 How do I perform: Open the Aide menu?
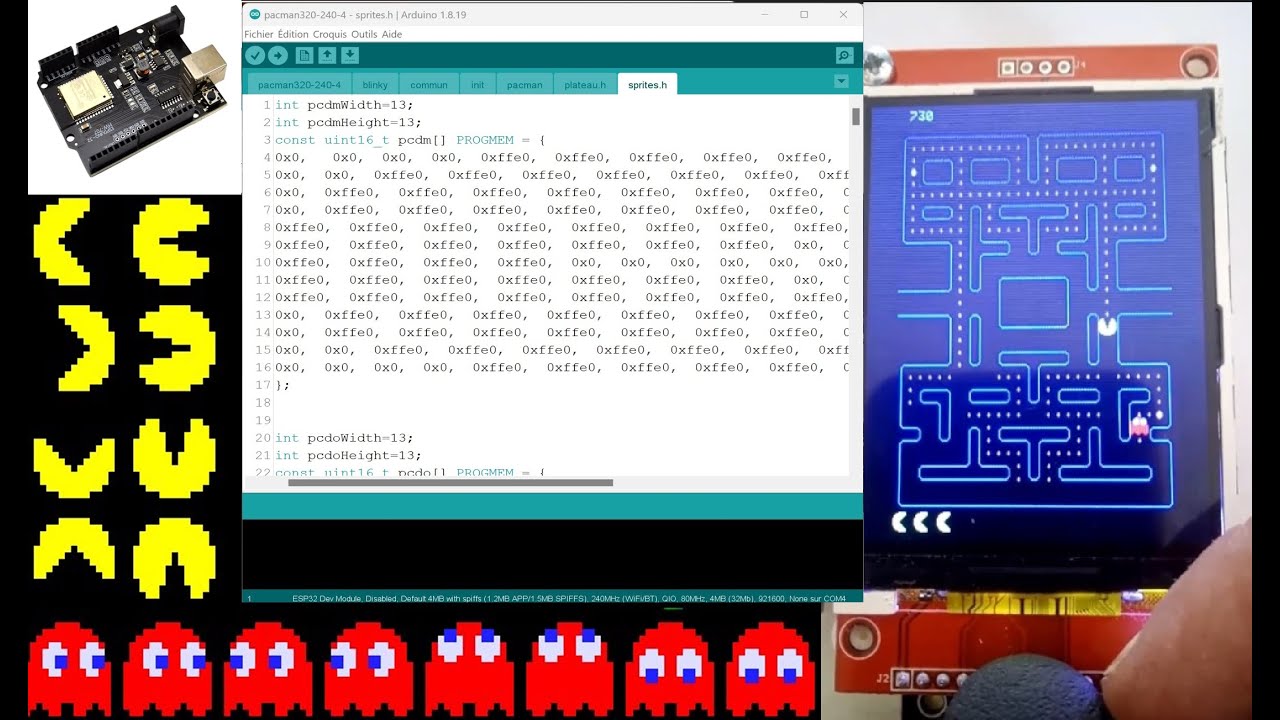point(392,34)
